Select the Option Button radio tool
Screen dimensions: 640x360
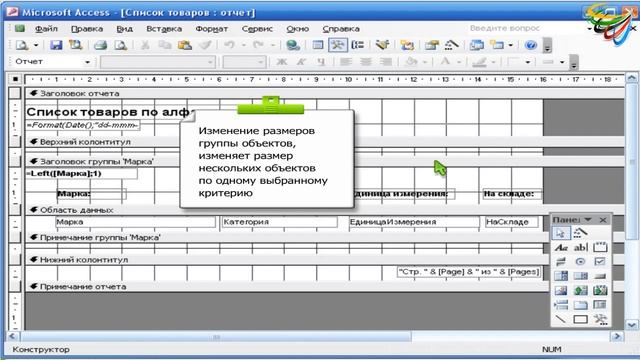(580, 262)
